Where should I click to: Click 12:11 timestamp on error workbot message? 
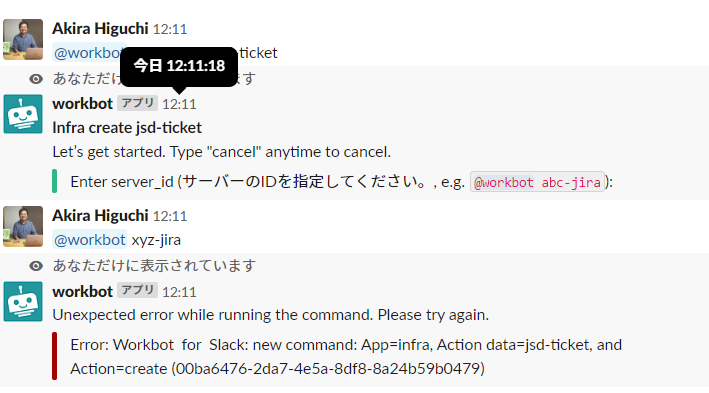pyautogui.click(x=180, y=292)
